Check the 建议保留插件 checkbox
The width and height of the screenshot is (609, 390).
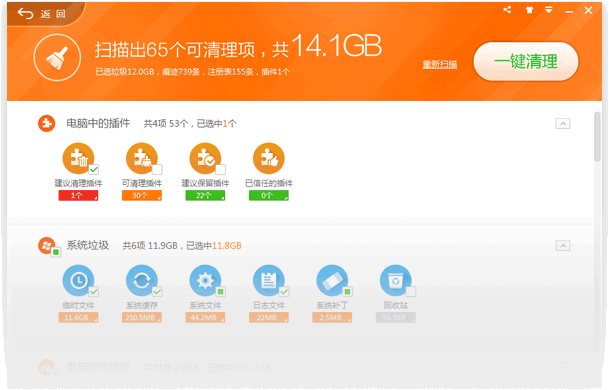click(x=220, y=169)
